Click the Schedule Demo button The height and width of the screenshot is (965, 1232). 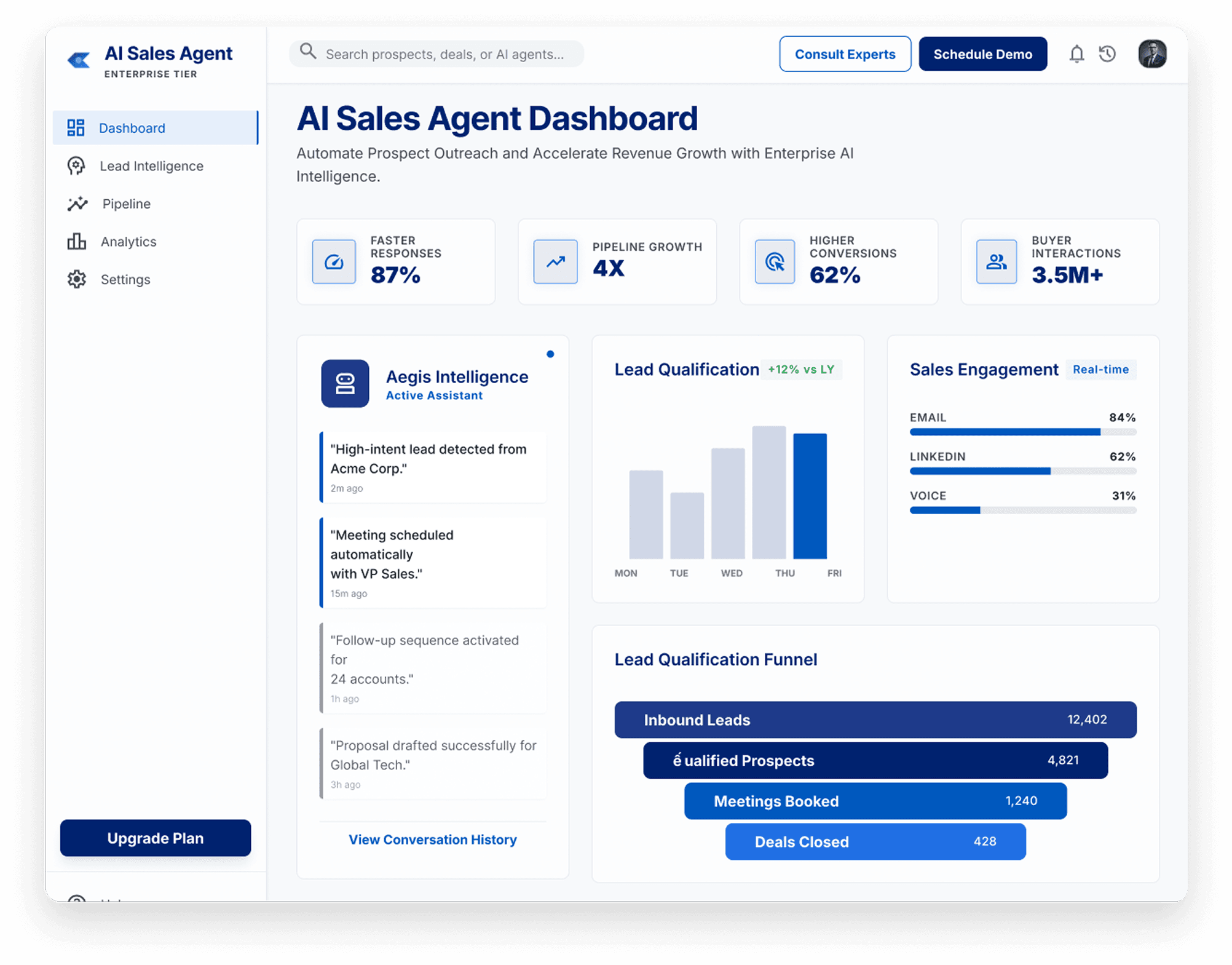[x=982, y=54]
